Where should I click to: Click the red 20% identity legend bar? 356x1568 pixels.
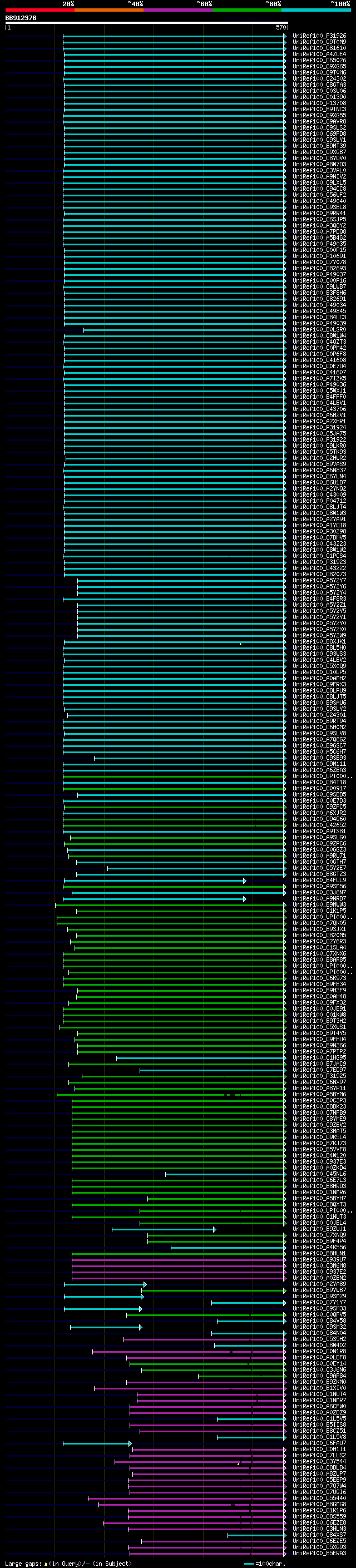click(x=39, y=10)
